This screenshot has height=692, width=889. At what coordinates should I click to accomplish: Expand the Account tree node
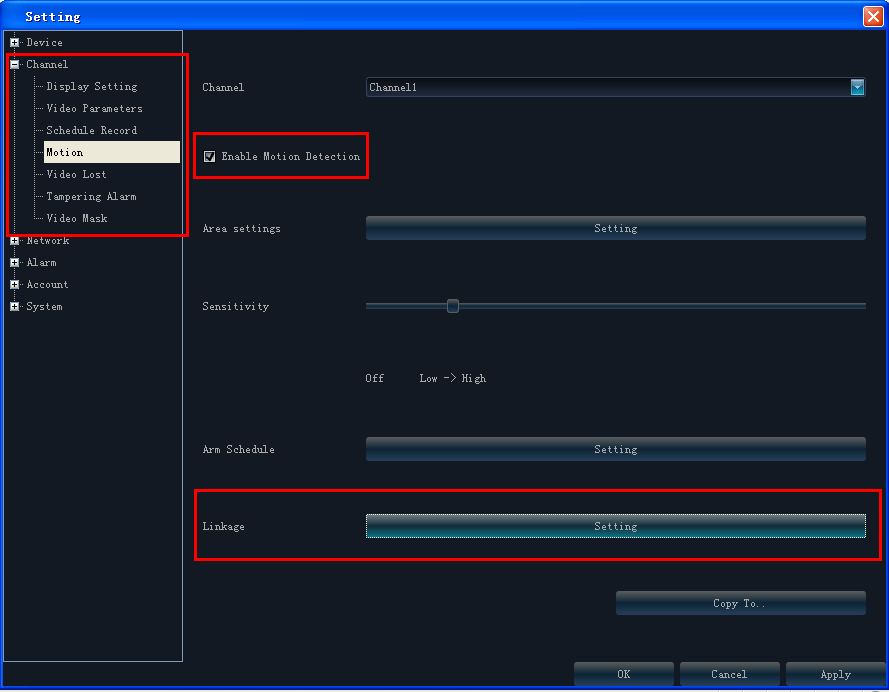coord(15,285)
